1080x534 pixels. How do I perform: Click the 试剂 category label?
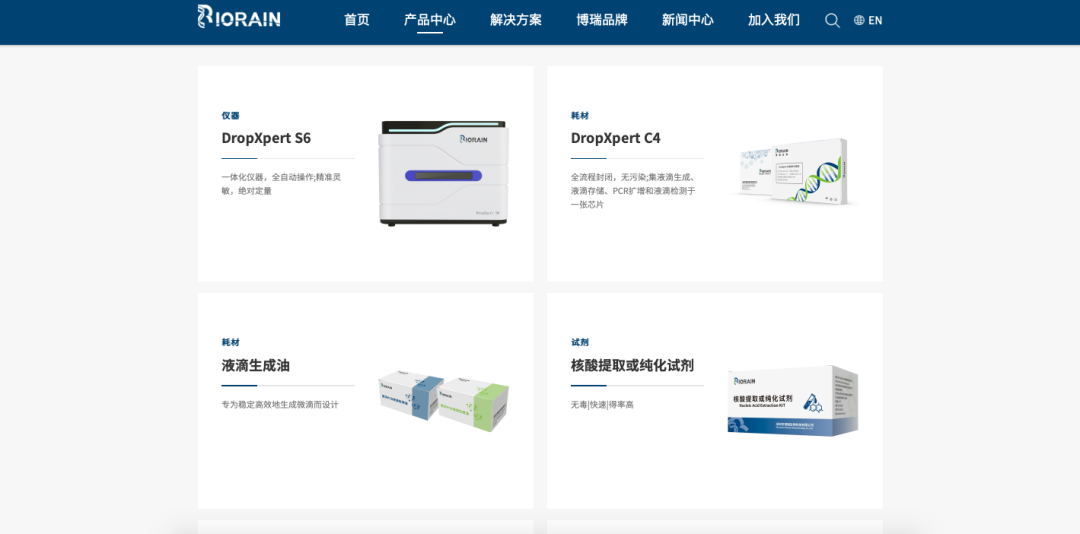click(580, 342)
